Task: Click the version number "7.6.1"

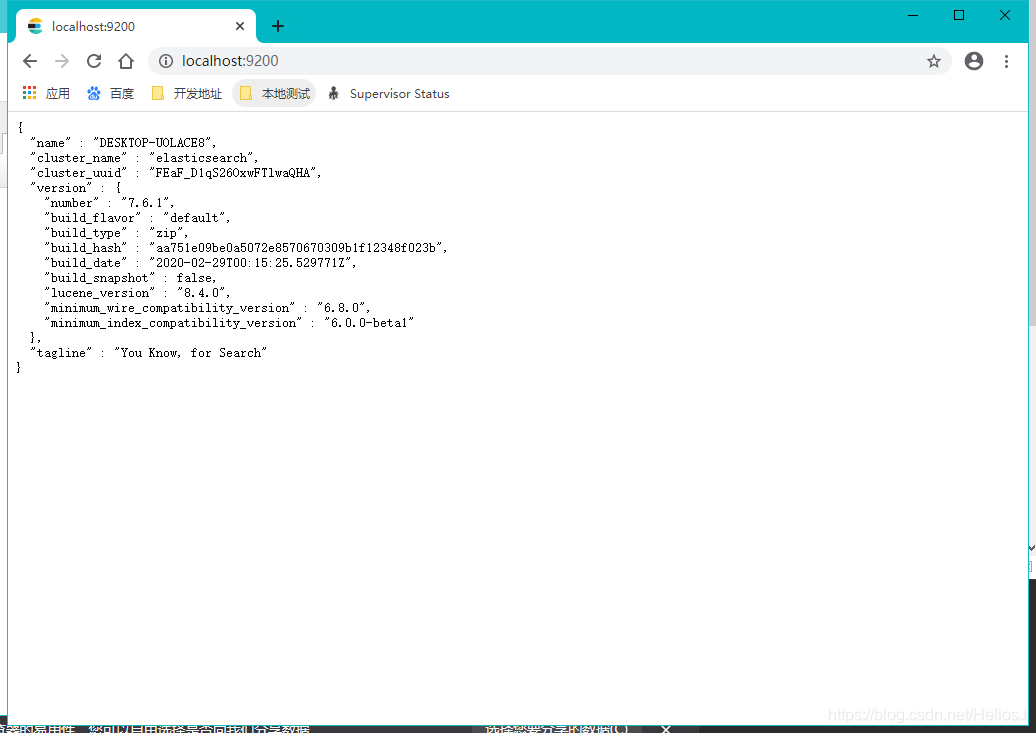Action: (145, 203)
